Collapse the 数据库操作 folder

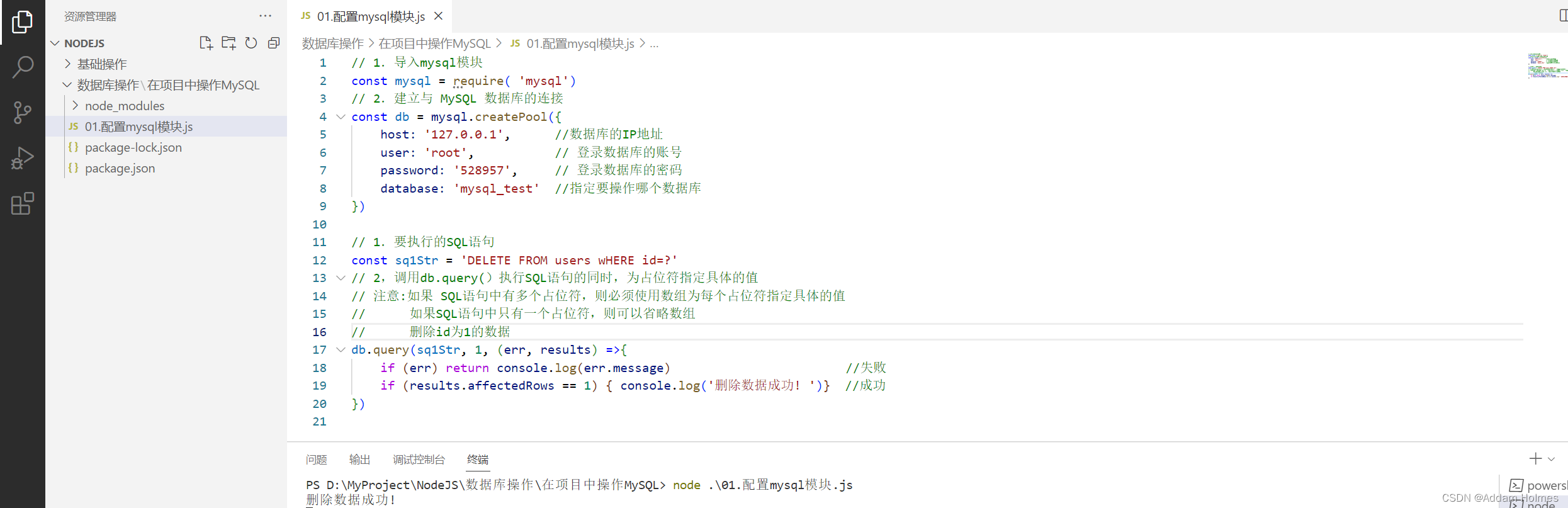[67, 84]
